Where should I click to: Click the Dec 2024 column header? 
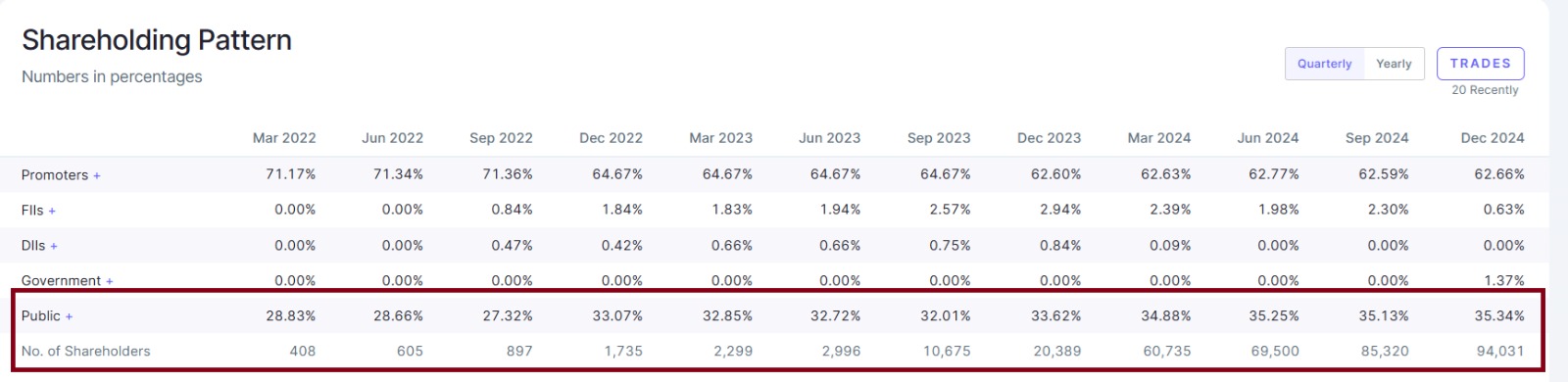coord(1492,138)
